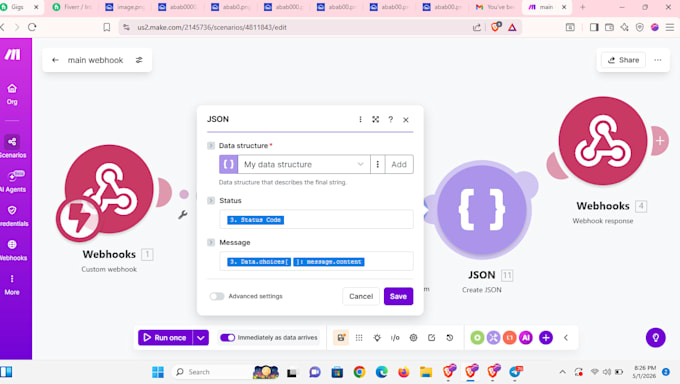The height and width of the screenshot is (384, 680).
Task: Toggle Immediately as data arrives scheduling
Action: coord(227,338)
